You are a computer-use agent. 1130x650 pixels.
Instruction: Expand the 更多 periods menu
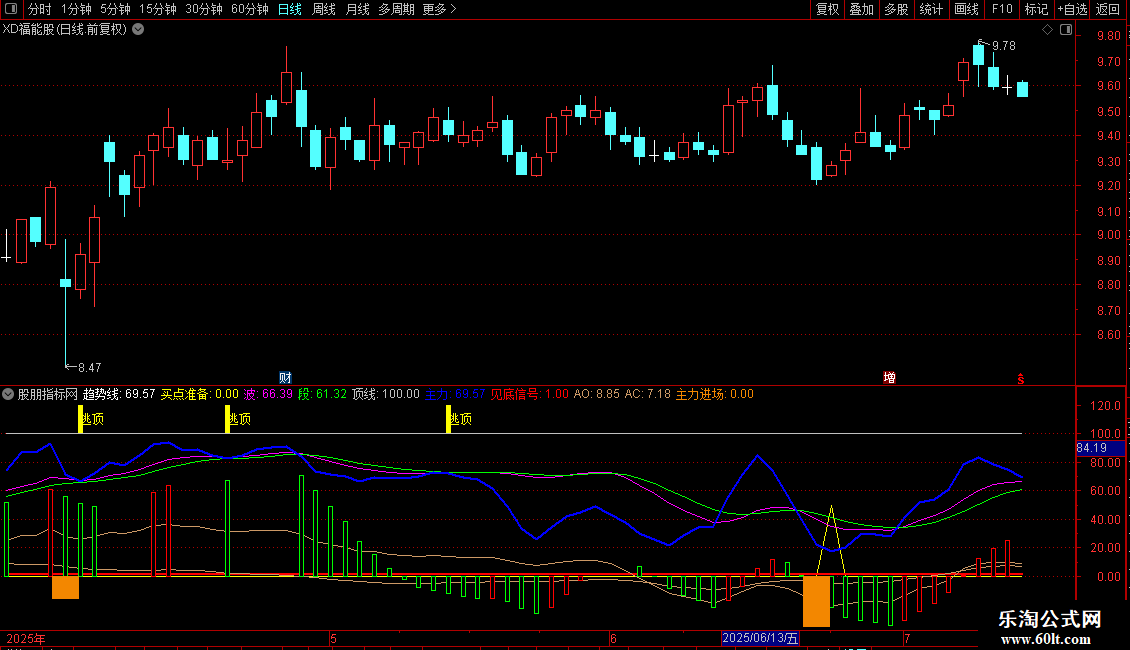tap(440, 9)
